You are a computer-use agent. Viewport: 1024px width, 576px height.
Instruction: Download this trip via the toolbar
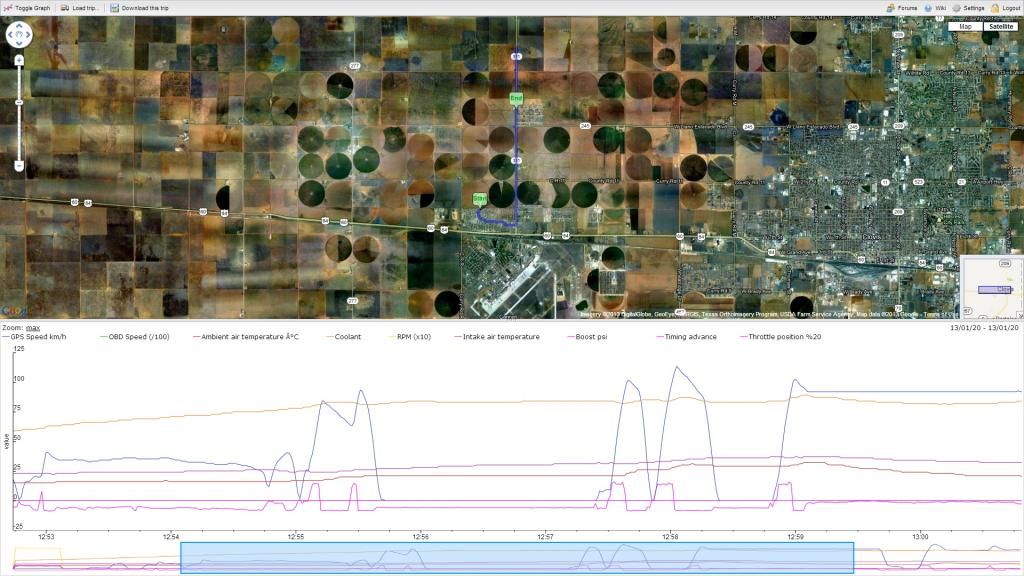[x=139, y=8]
